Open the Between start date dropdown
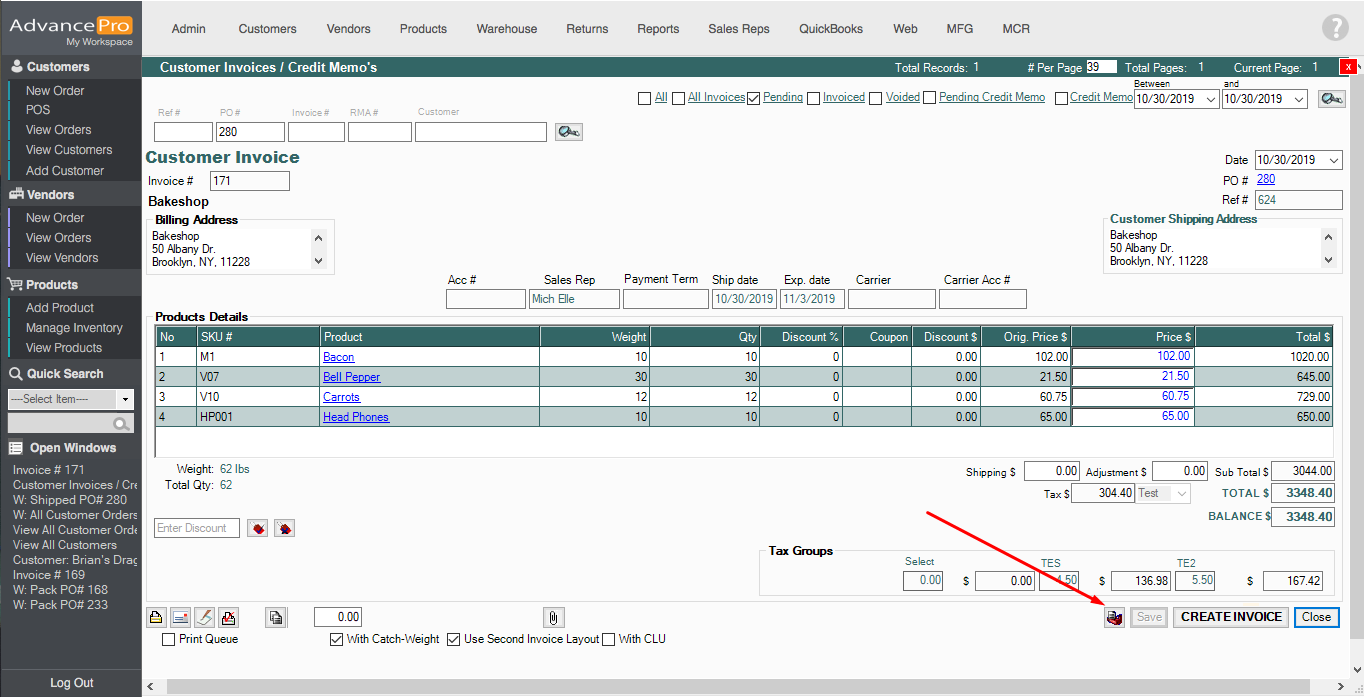Viewport: 1364px width, 697px height. point(1211,99)
